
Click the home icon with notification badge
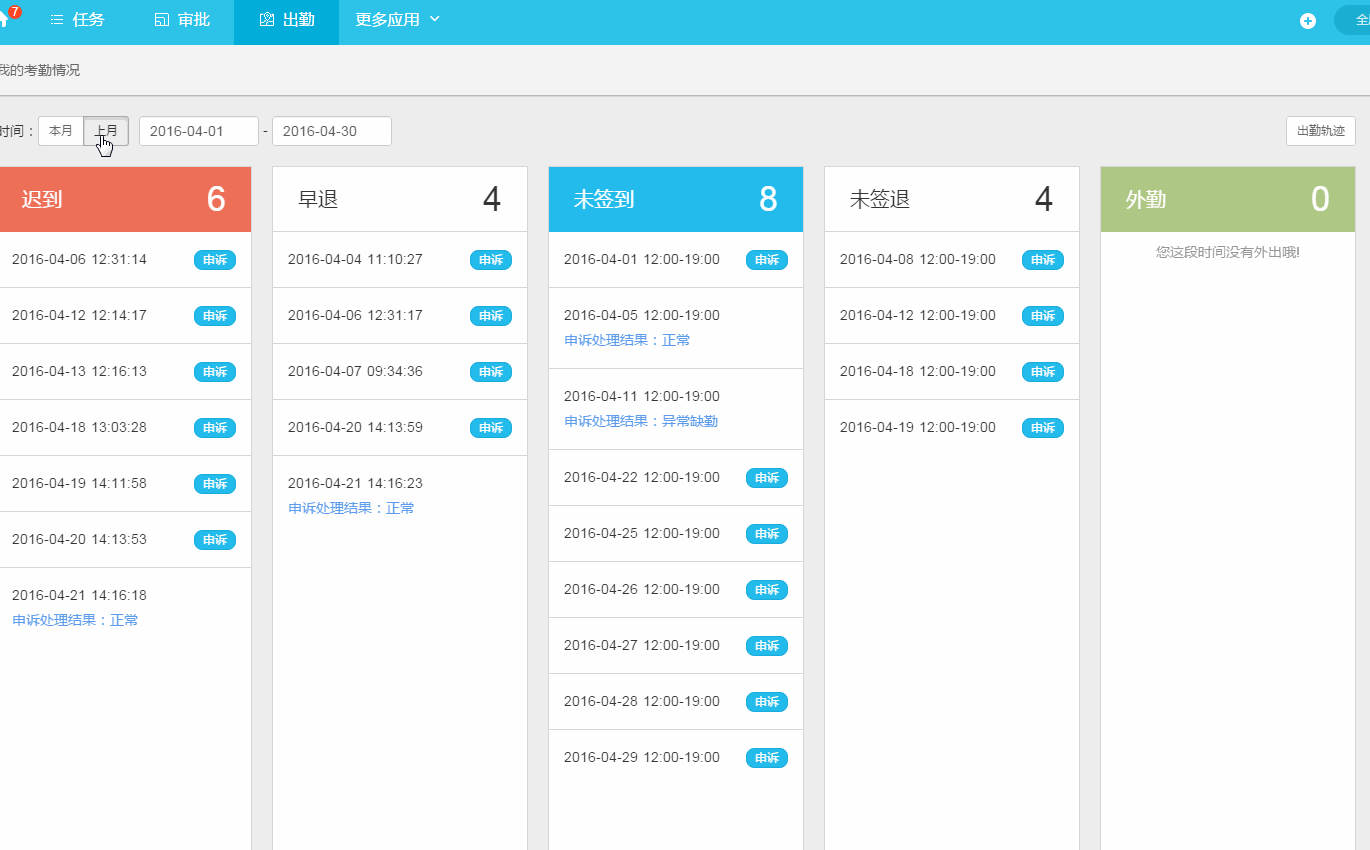click(x=5, y=20)
